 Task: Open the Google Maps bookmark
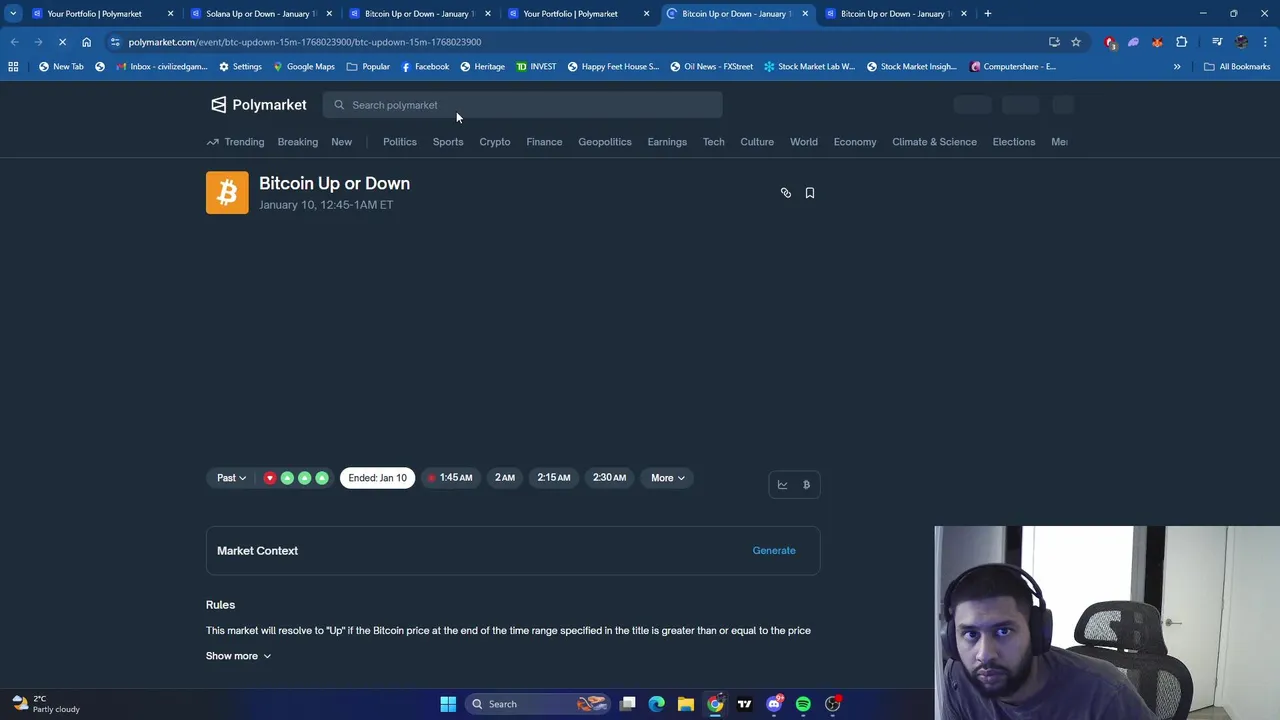(x=304, y=67)
